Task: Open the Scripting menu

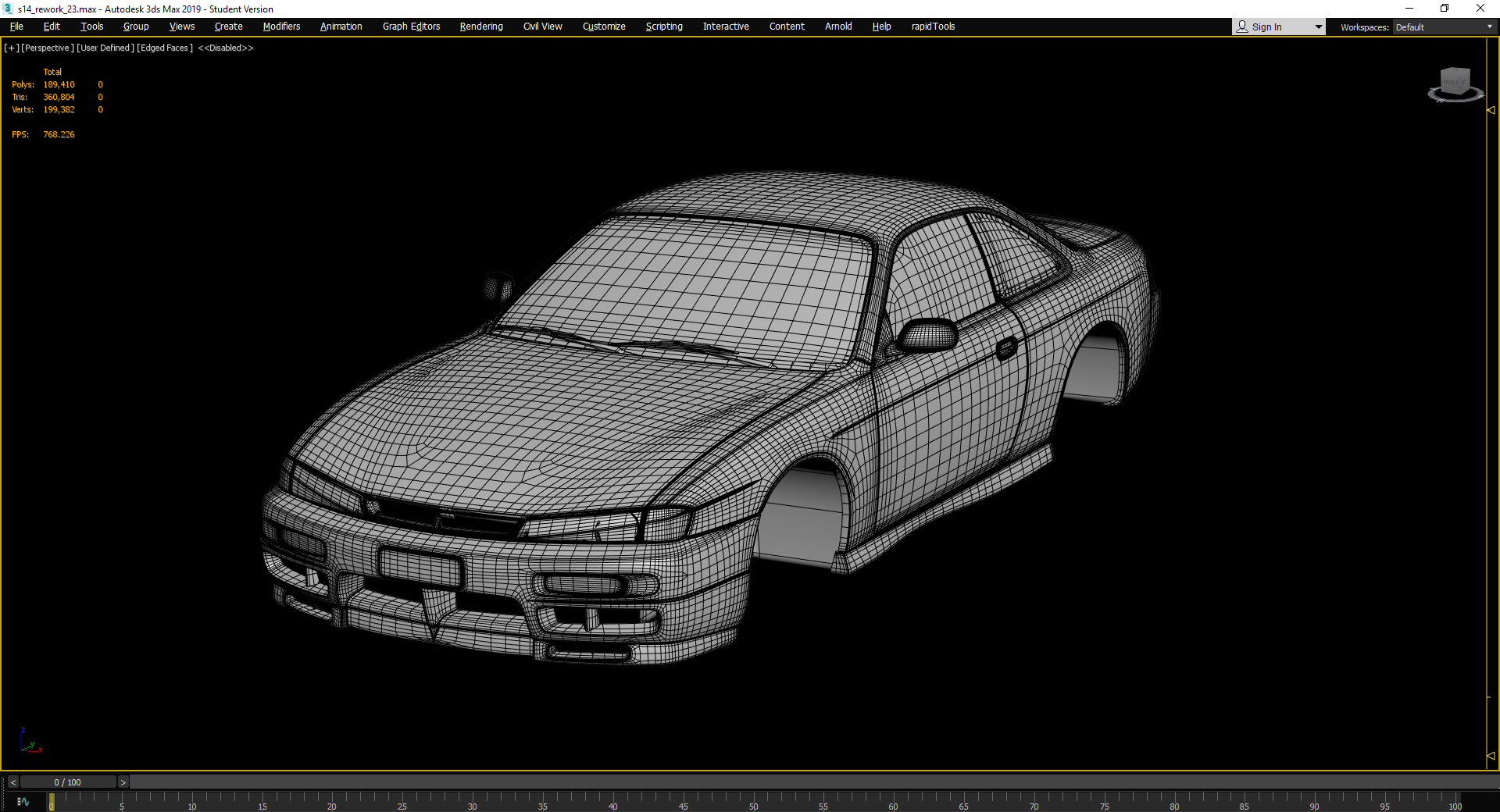Action: tap(664, 27)
